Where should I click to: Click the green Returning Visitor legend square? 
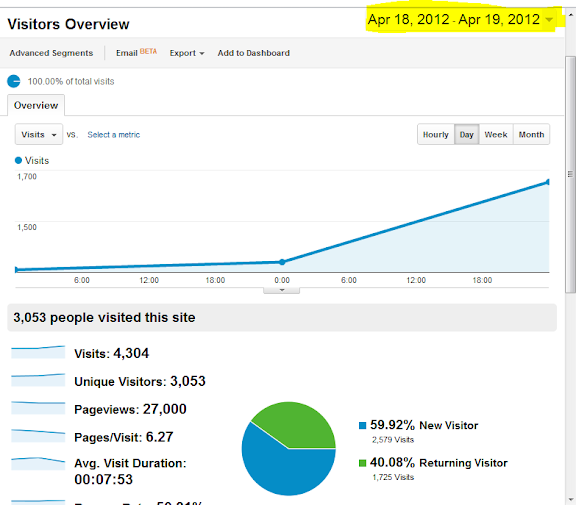click(362, 463)
